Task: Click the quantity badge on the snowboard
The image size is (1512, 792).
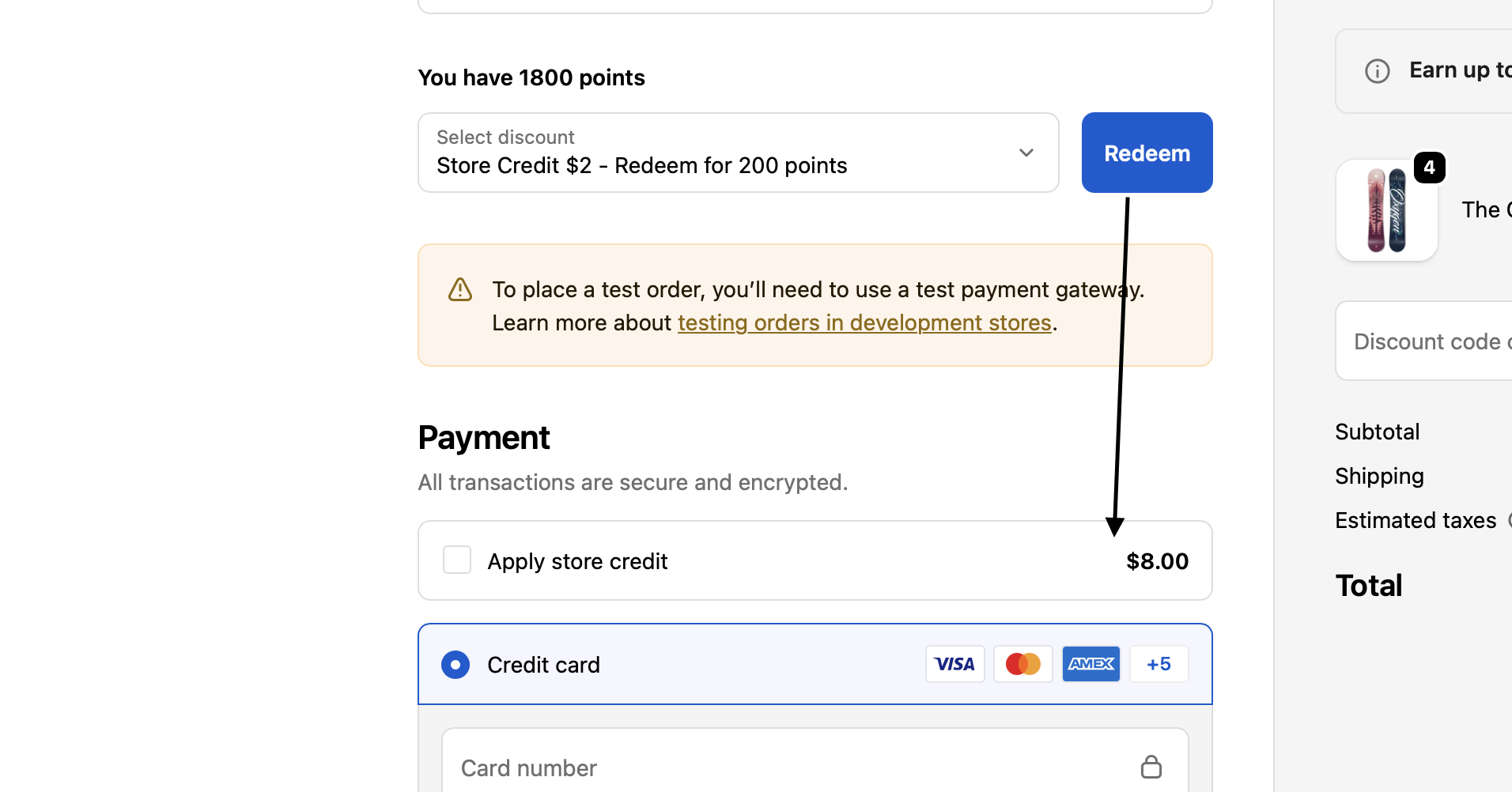Action: click(x=1429, y=168)
